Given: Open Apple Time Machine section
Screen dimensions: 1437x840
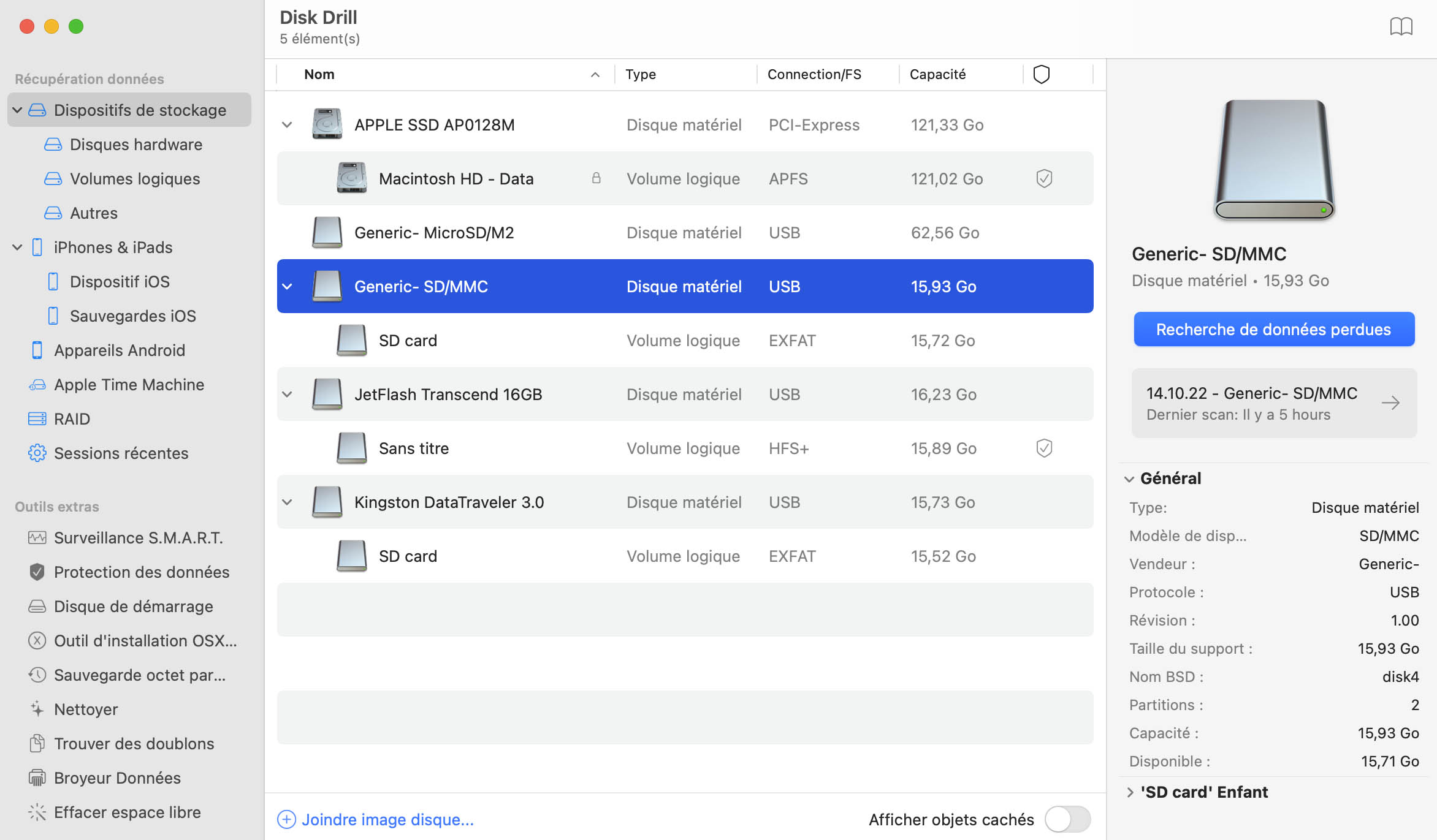Looking at the screenshot, I should pyautogui.click(x=129, y=385).
